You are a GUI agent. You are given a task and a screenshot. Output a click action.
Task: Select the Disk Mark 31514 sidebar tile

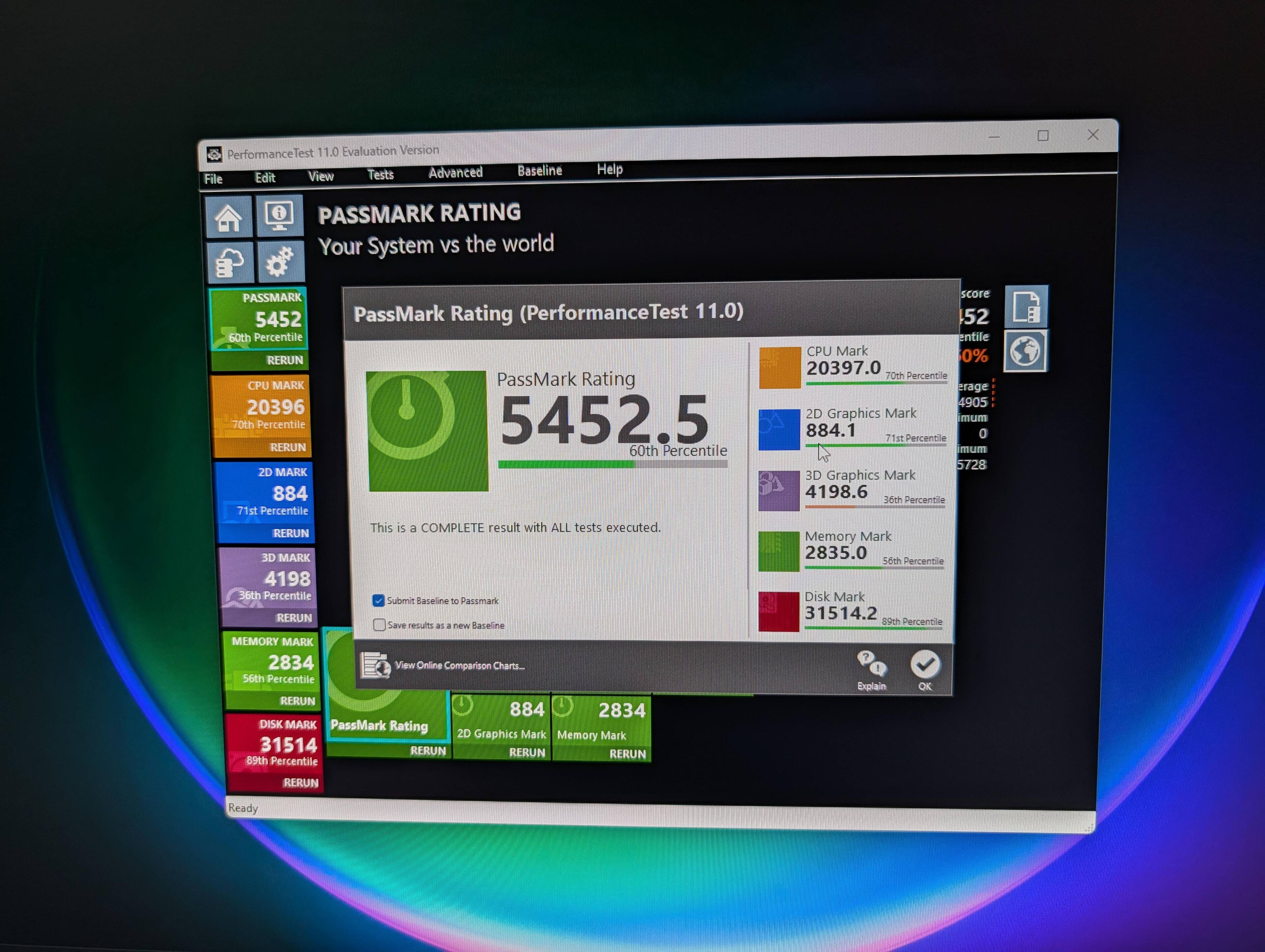pos(274,744)
